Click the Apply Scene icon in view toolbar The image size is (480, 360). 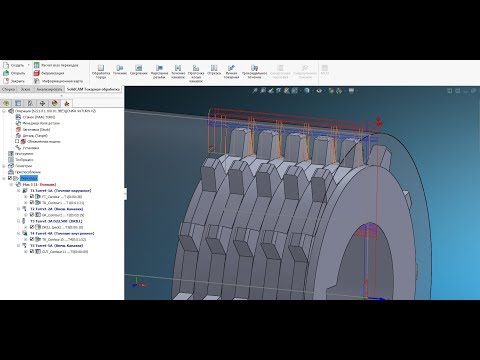click(339, 90)
